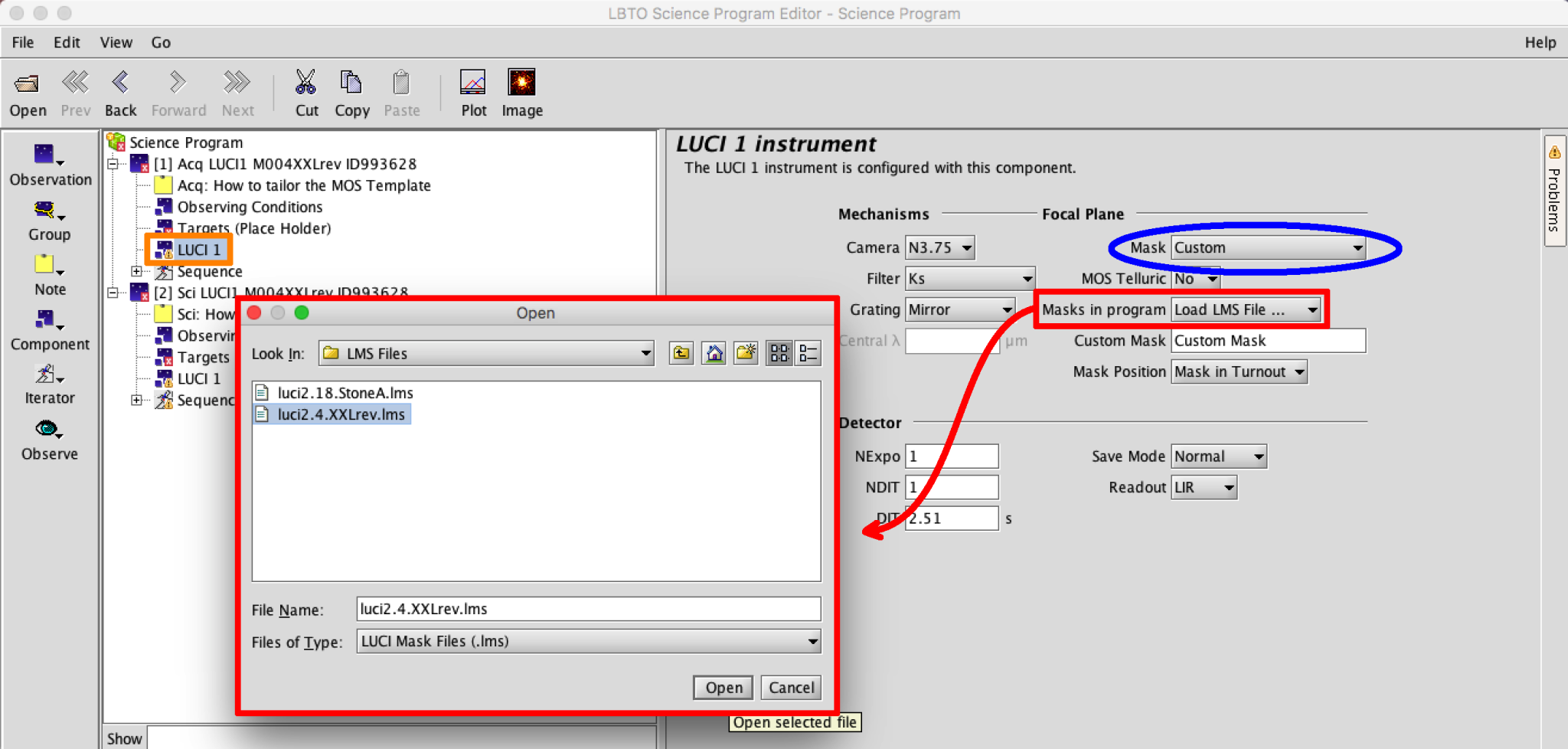Select the Acq: How to tailor note
The height and width of the screenshot is (749, 1568).
click(x=303, y=185)
